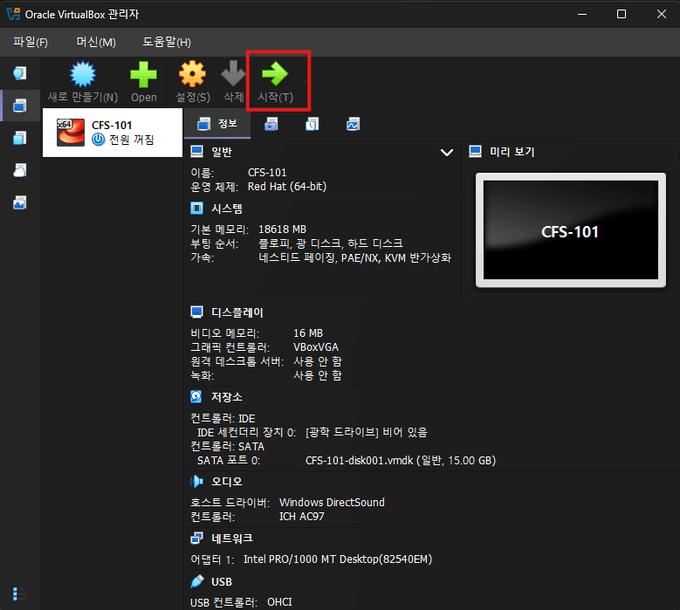Click the 삭제 gray down-arrow icon
This screenshot has height=610, width=680.
(x=233, y=76)
